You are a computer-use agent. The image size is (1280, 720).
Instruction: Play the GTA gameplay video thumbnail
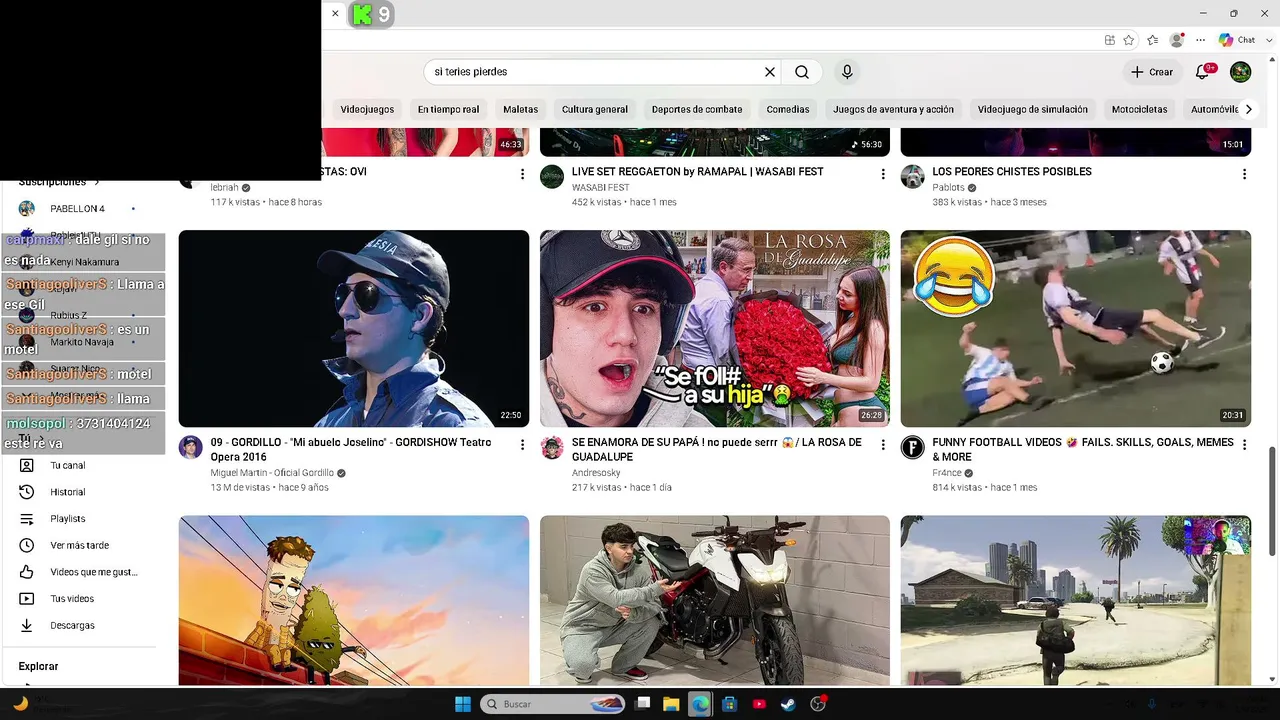1076,600
